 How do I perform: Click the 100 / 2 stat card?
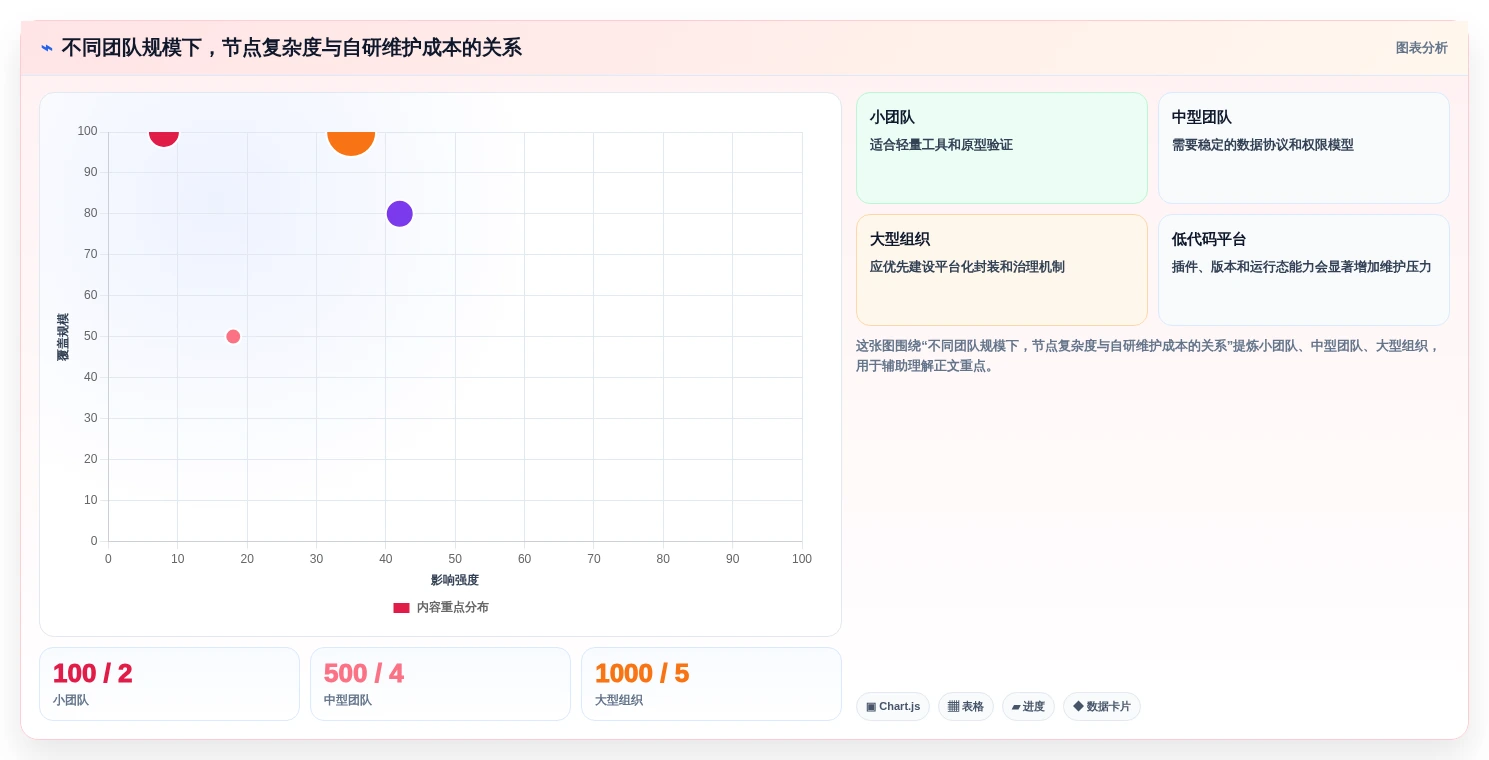(x=170, y=684)
